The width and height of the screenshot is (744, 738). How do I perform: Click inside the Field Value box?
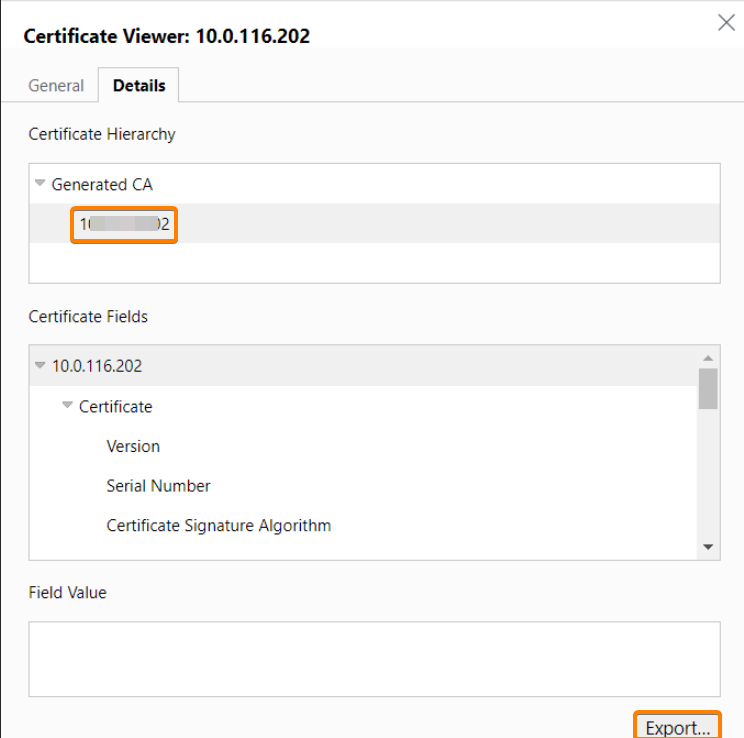(x=374, y=659)
